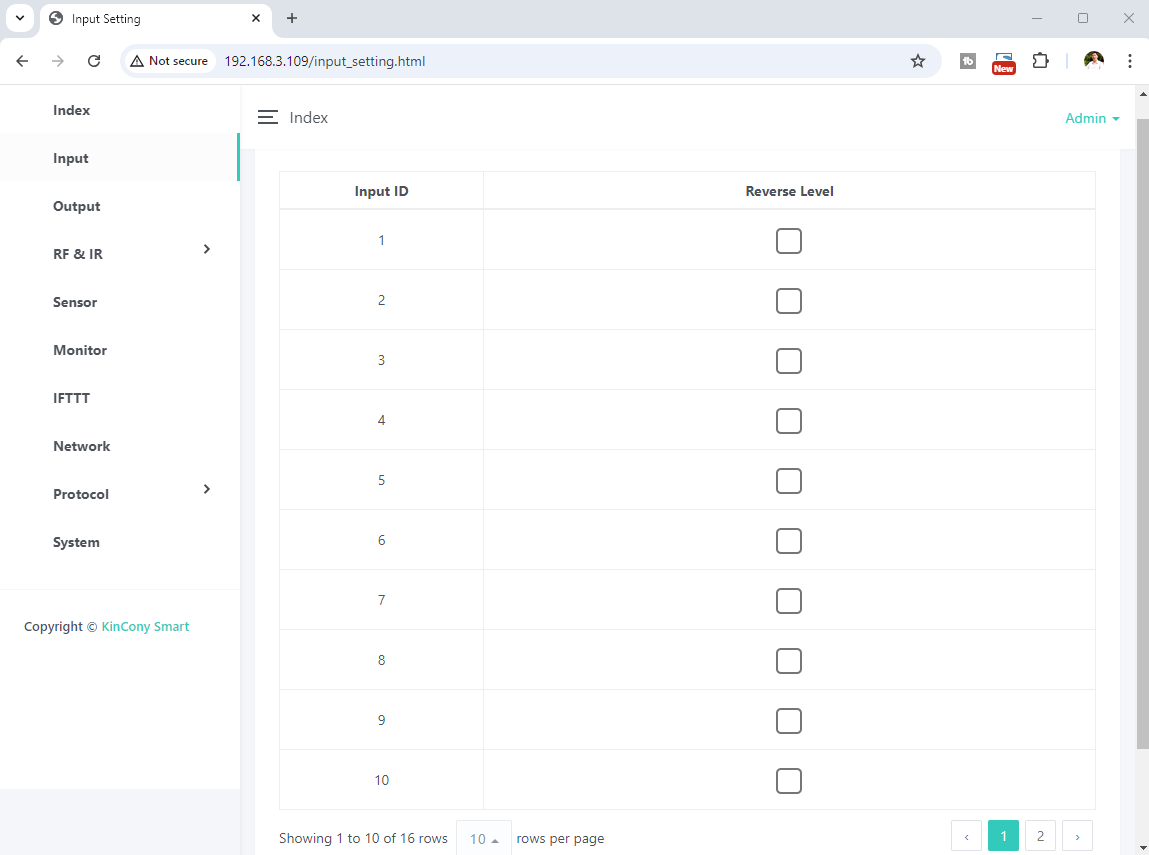
Task: Open a new browser tab
Action: pyautogui.click(x=292, y=18)
